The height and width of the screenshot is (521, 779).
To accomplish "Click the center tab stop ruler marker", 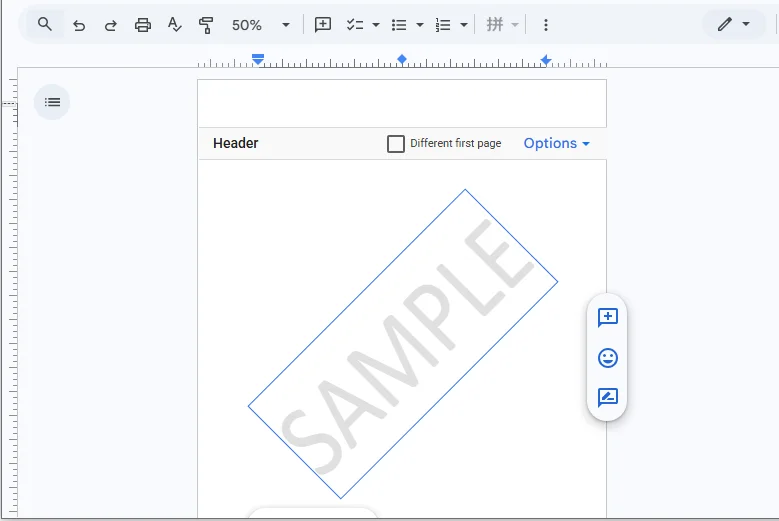I will point(402,60).
